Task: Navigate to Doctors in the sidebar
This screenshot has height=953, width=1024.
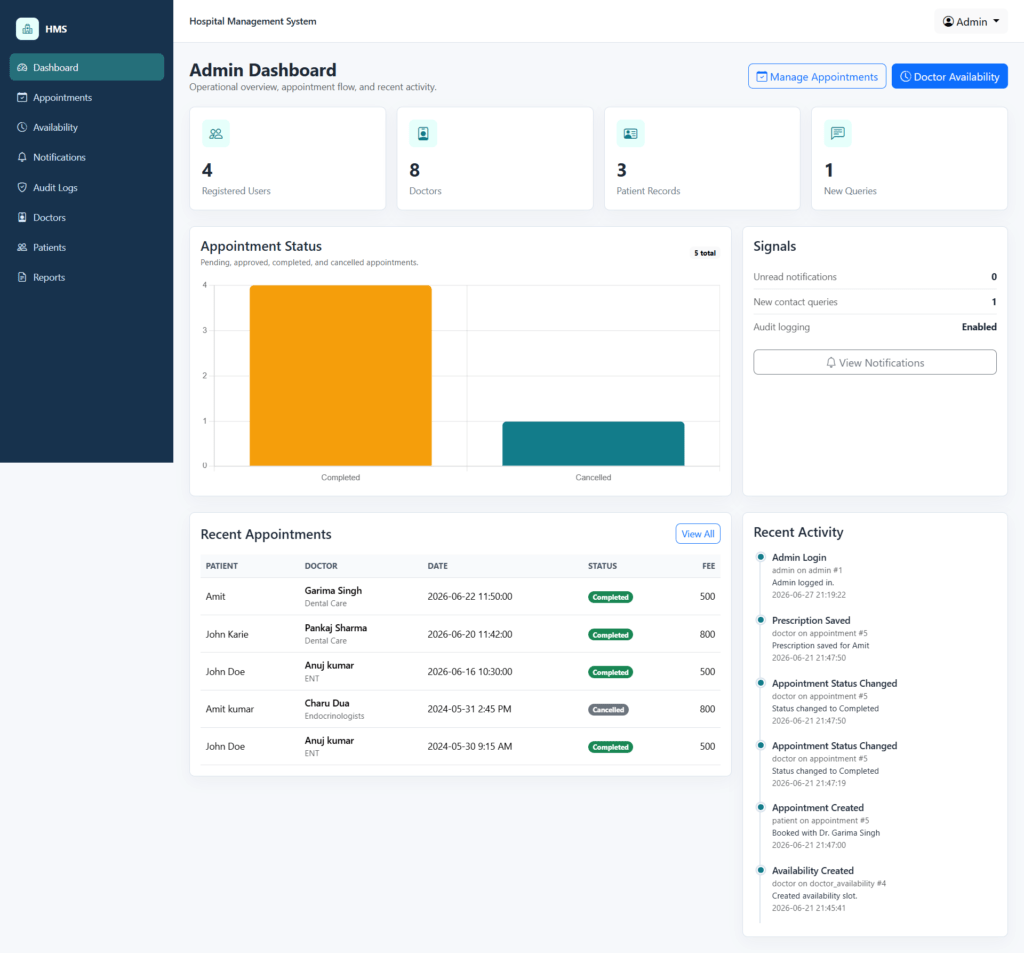Action: (x=87, y=218)
